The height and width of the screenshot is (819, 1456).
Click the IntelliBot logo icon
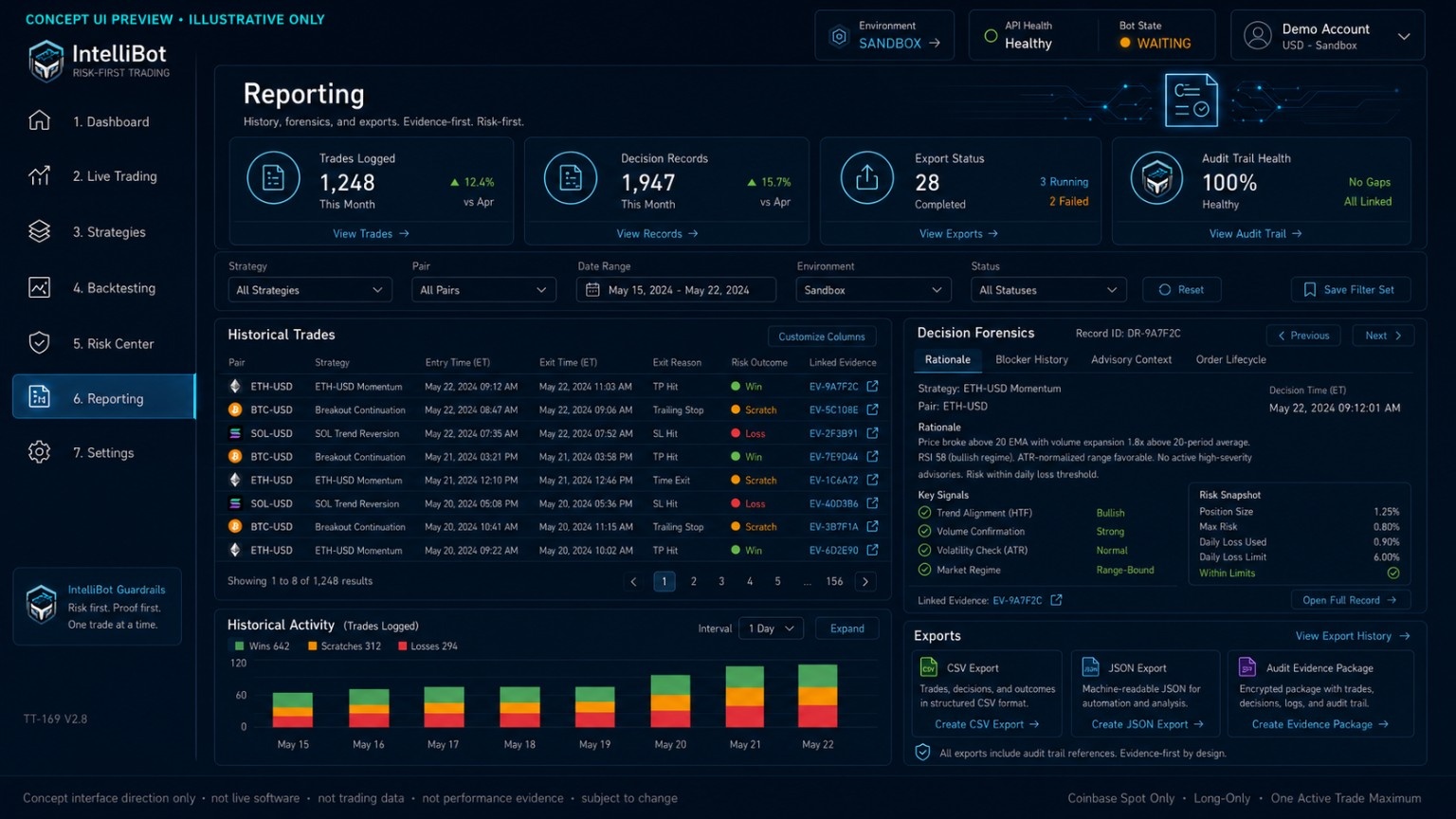[x=45, y=61]
